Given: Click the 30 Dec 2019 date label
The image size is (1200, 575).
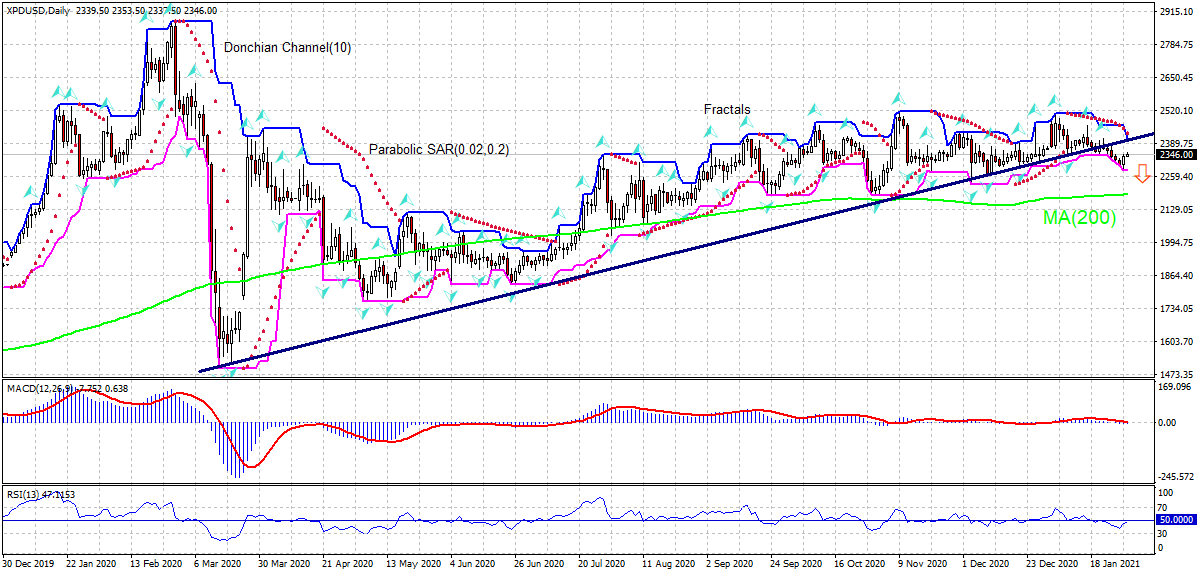Looking at the screenshot, I should pos(28,564).
